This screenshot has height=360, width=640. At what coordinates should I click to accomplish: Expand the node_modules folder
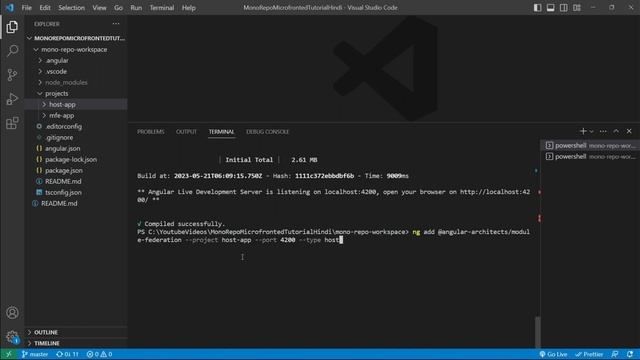tap(76, 82)
